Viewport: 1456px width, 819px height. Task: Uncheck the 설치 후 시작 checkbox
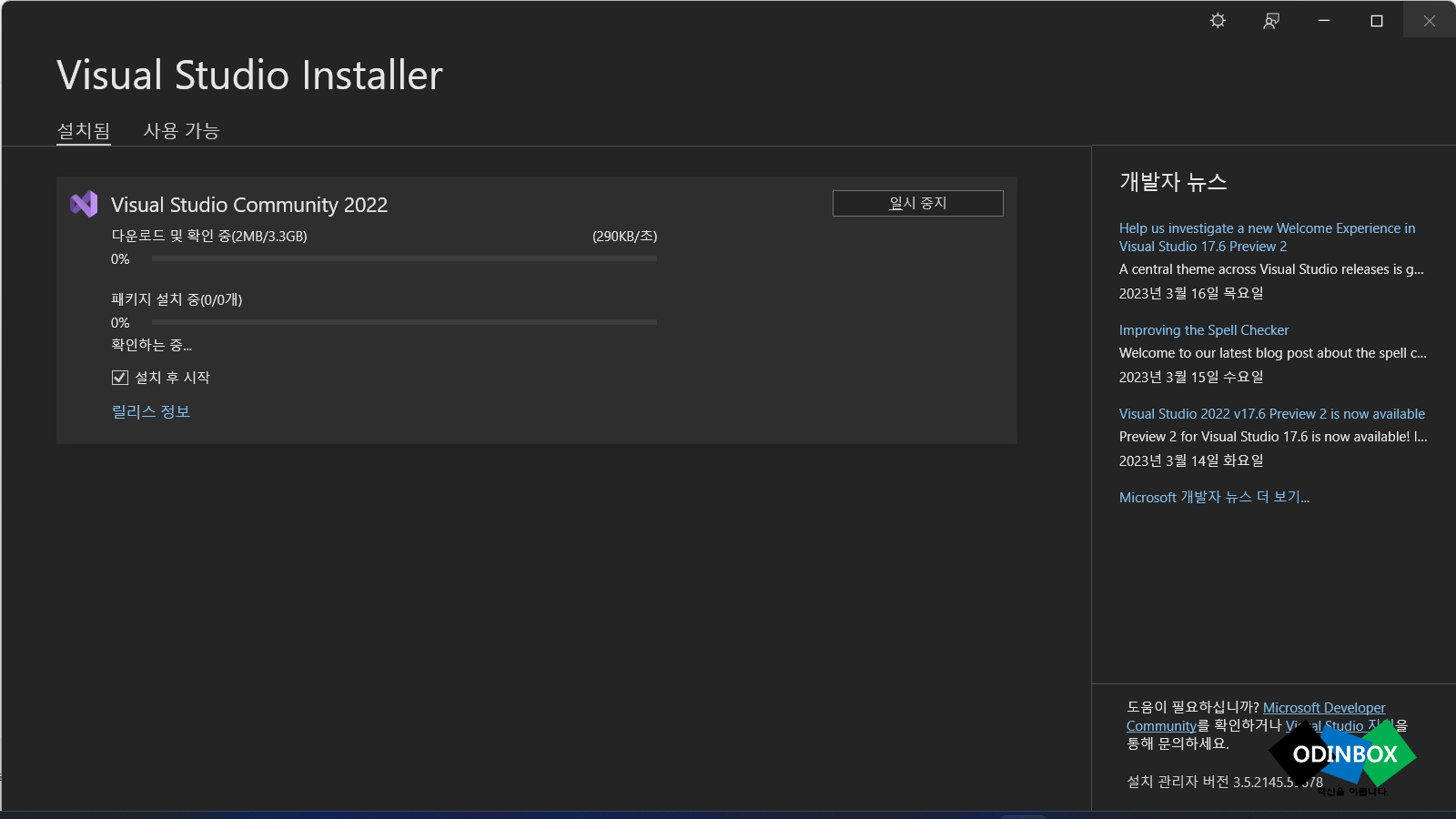click(119, 378)
